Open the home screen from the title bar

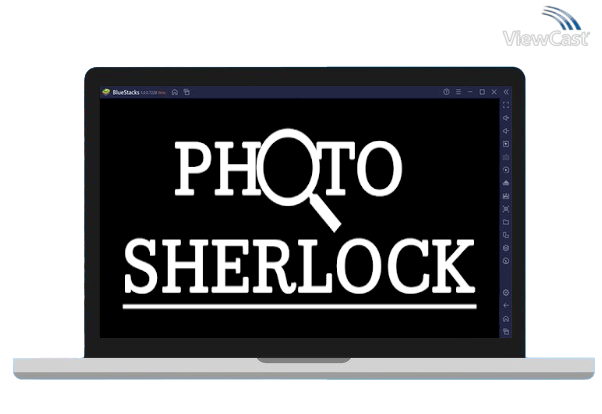175,92
